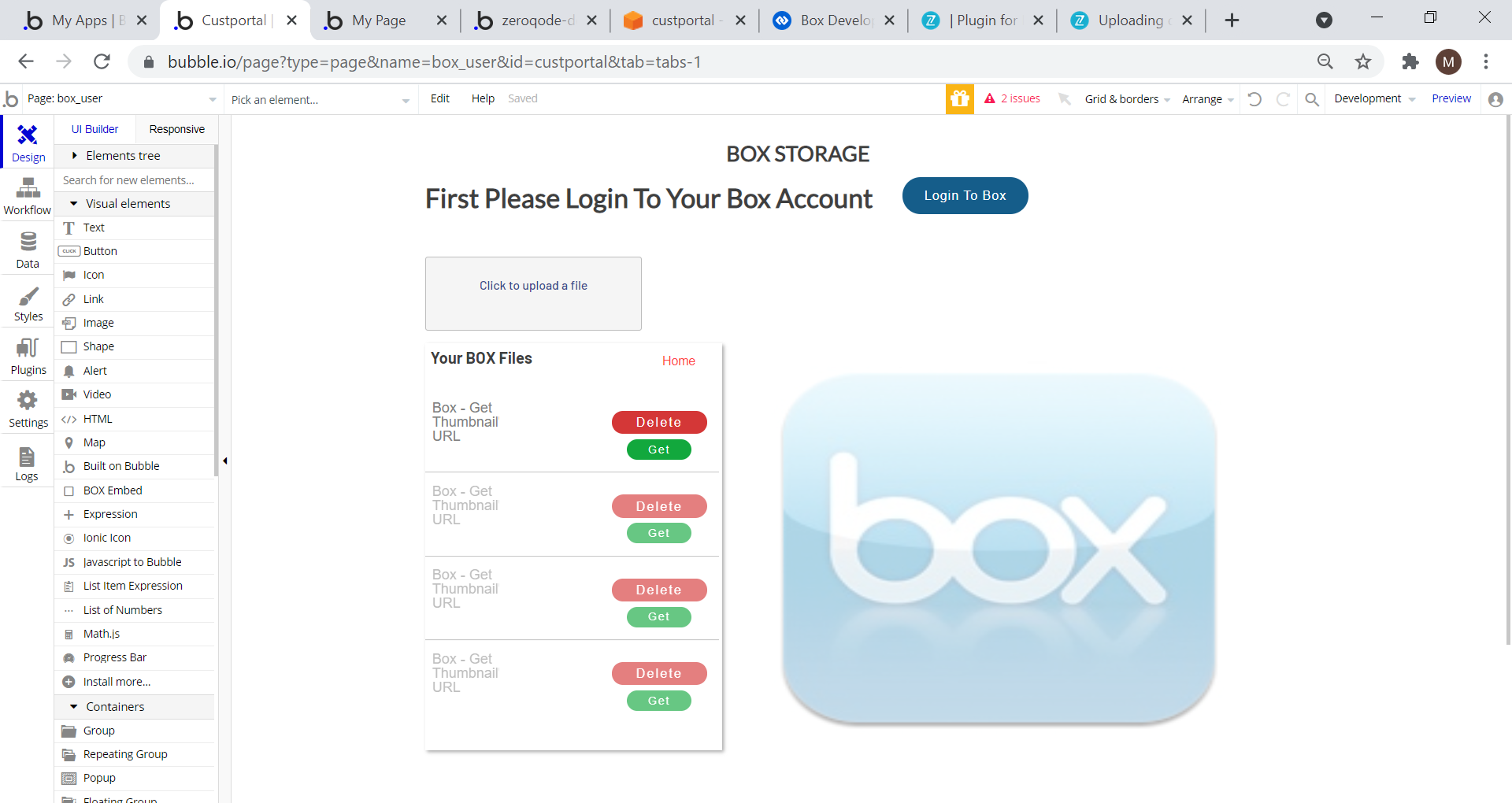Click the Preview link

pyautogui.click(x=1451, y=98)
